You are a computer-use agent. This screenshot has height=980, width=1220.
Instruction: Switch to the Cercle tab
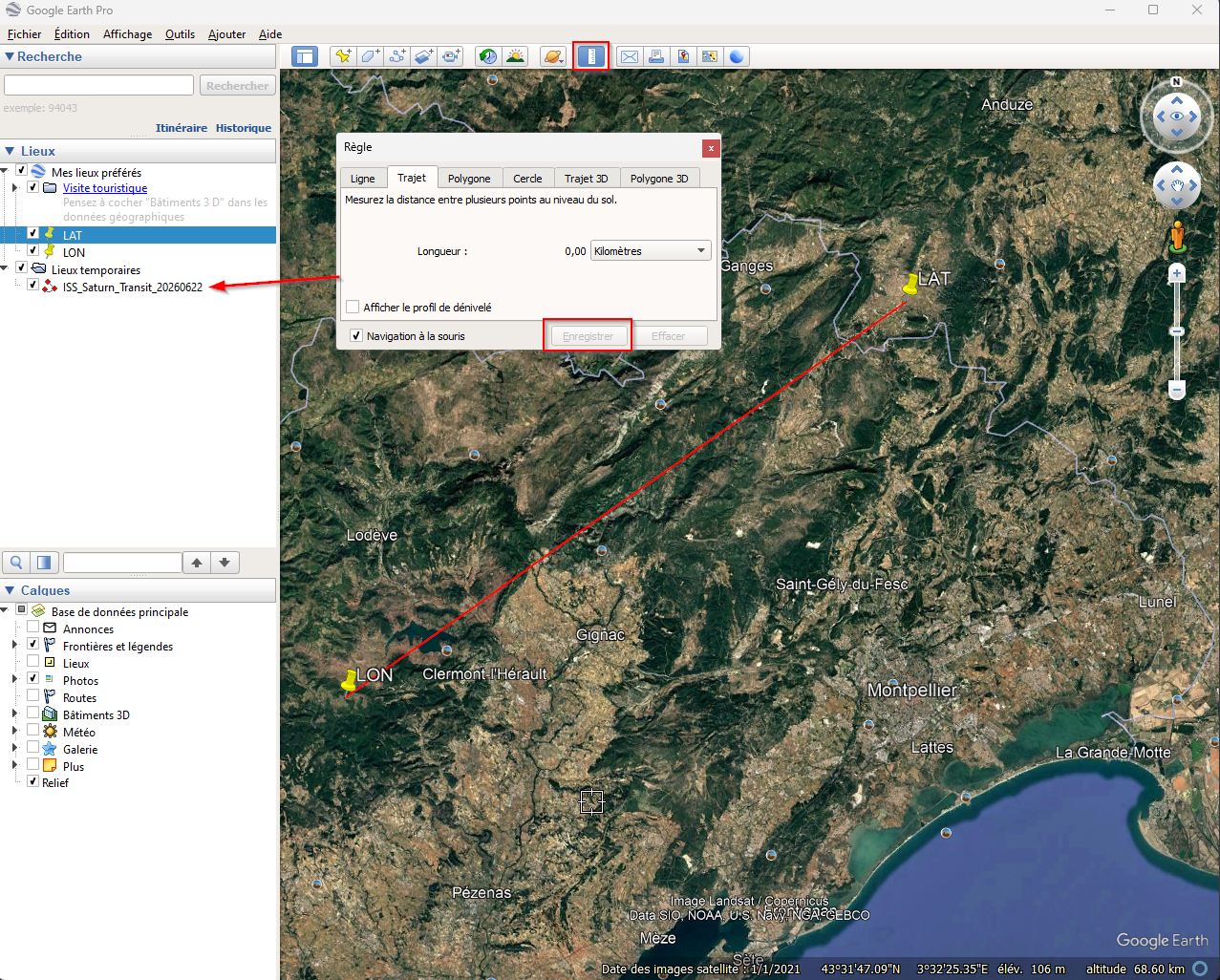pyautogui.click(x=527, y=179)
